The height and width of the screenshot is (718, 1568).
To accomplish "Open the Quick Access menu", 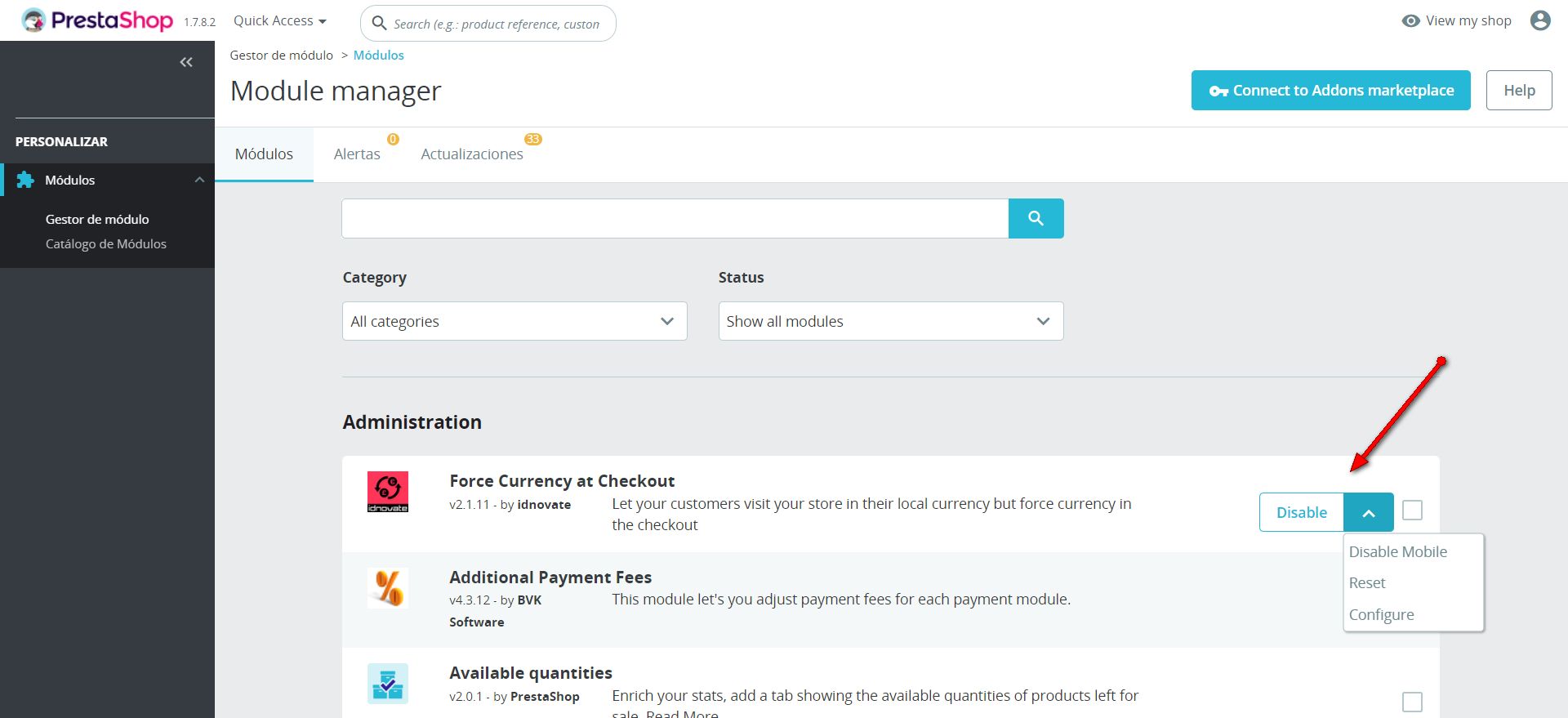I will click(279, 20).
